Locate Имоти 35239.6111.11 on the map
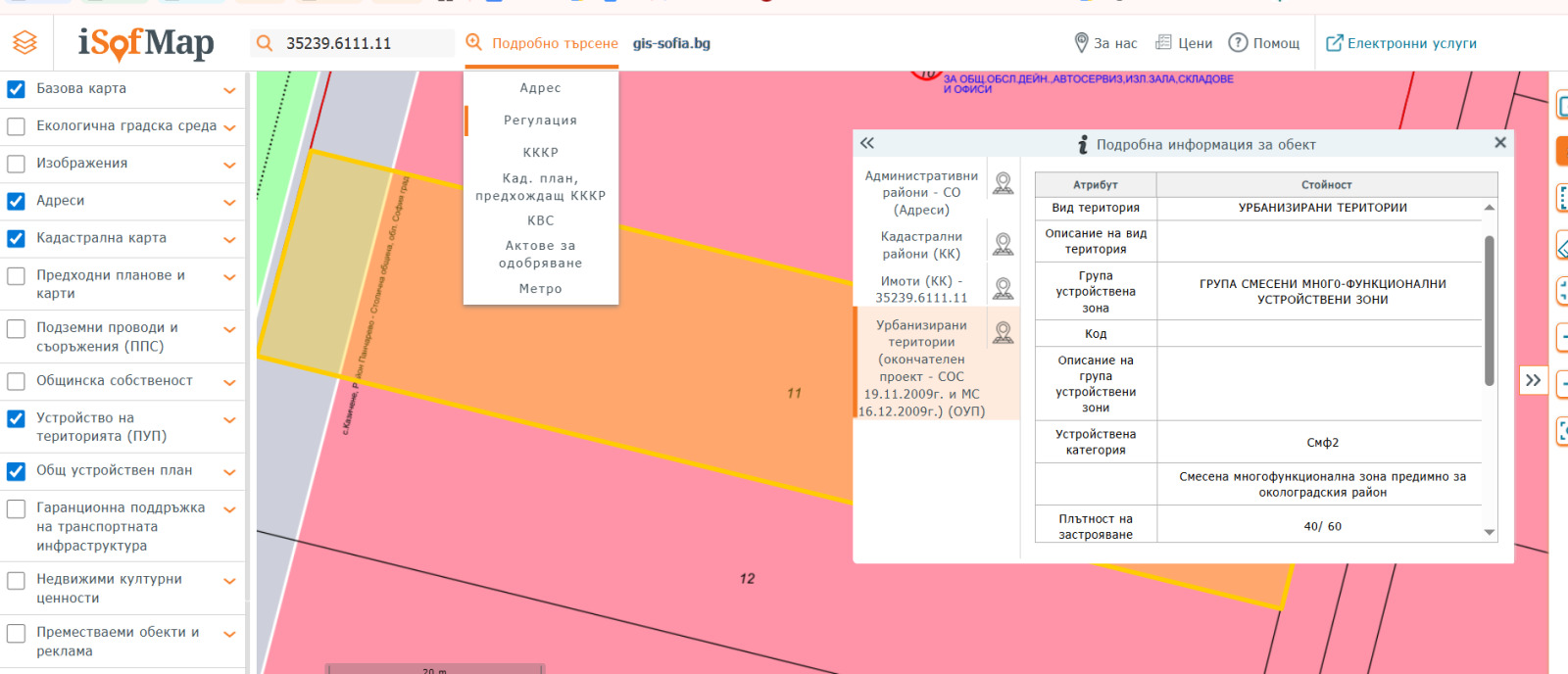The height and width of the screenshot is (674, 1568). pos(1003,288)
